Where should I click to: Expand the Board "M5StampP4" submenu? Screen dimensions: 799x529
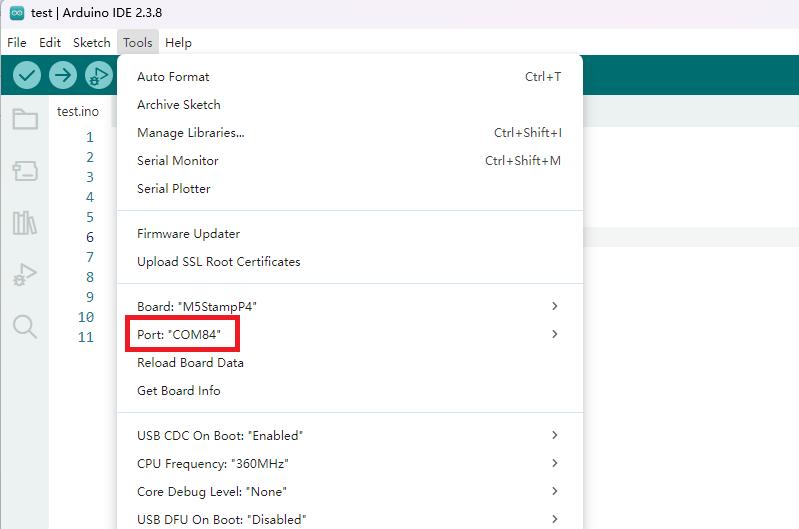pos(349,306)
